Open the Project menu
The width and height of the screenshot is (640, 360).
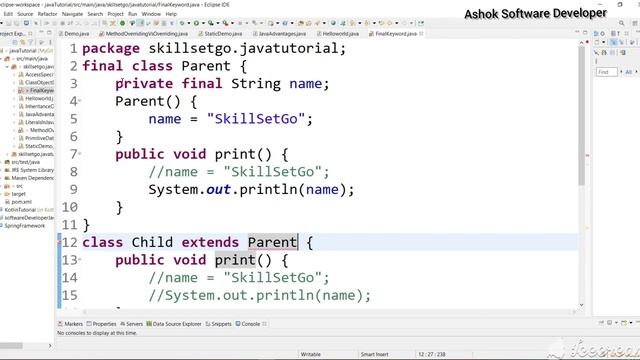tap(116, 14)
